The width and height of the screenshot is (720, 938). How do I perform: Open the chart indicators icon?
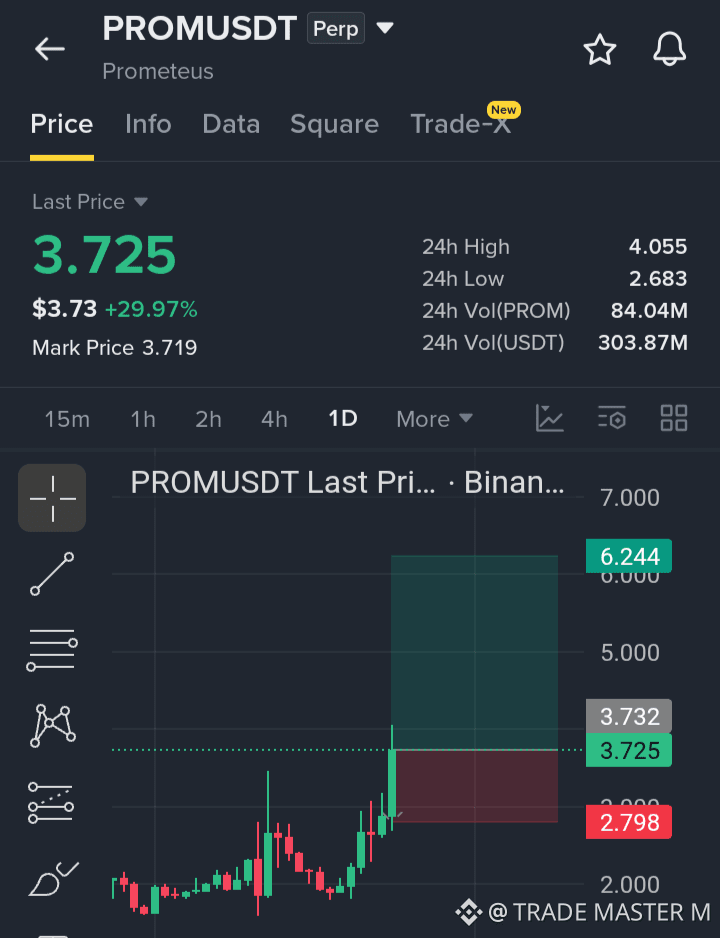(550, 418)
